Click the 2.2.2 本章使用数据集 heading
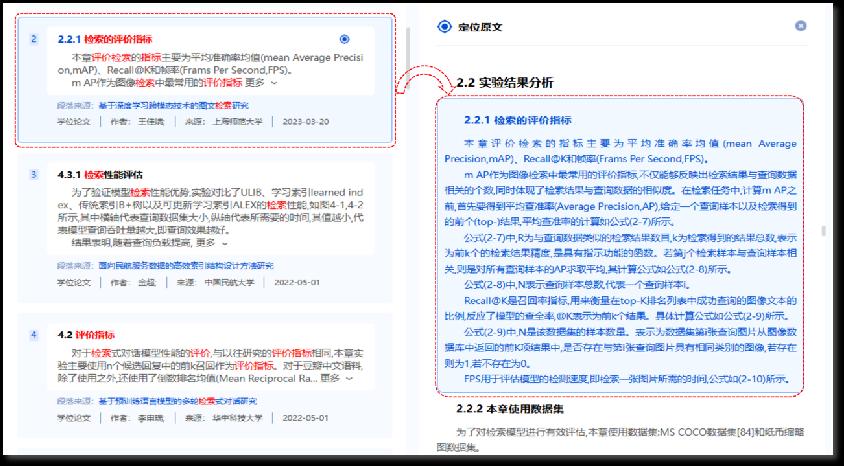This screenshot has width=844, height=466. 510,409
